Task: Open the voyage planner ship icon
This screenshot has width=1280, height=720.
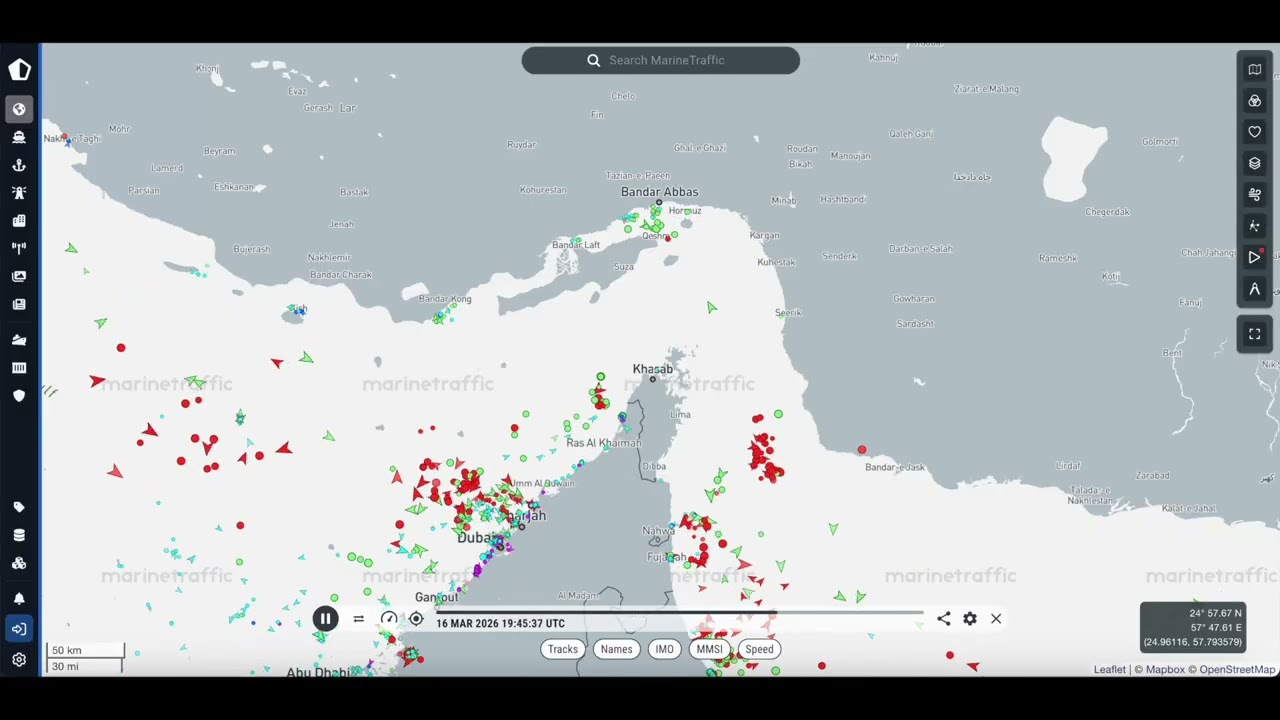Action: pyautogui.click(x=19, y=340)
